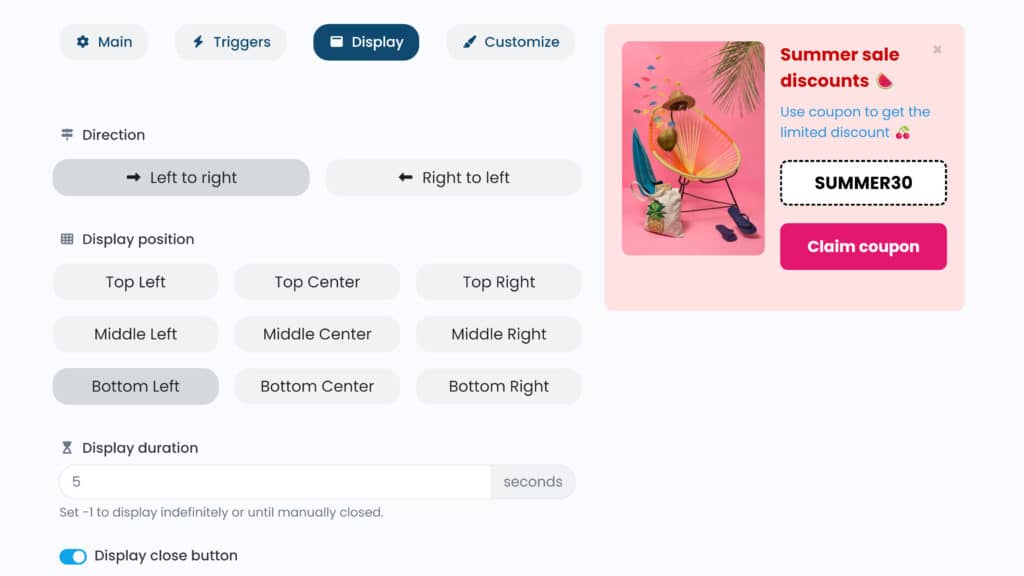Click the SUMMER30 coupon code box
Image resolution: width=1024 pixels, height=576 pixels.
863,183
